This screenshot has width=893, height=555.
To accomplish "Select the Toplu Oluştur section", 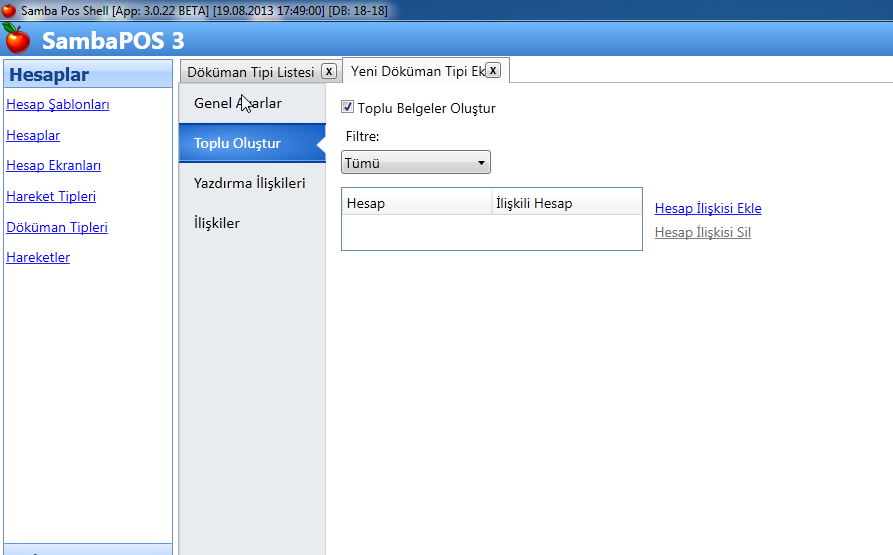I will 238,143.
